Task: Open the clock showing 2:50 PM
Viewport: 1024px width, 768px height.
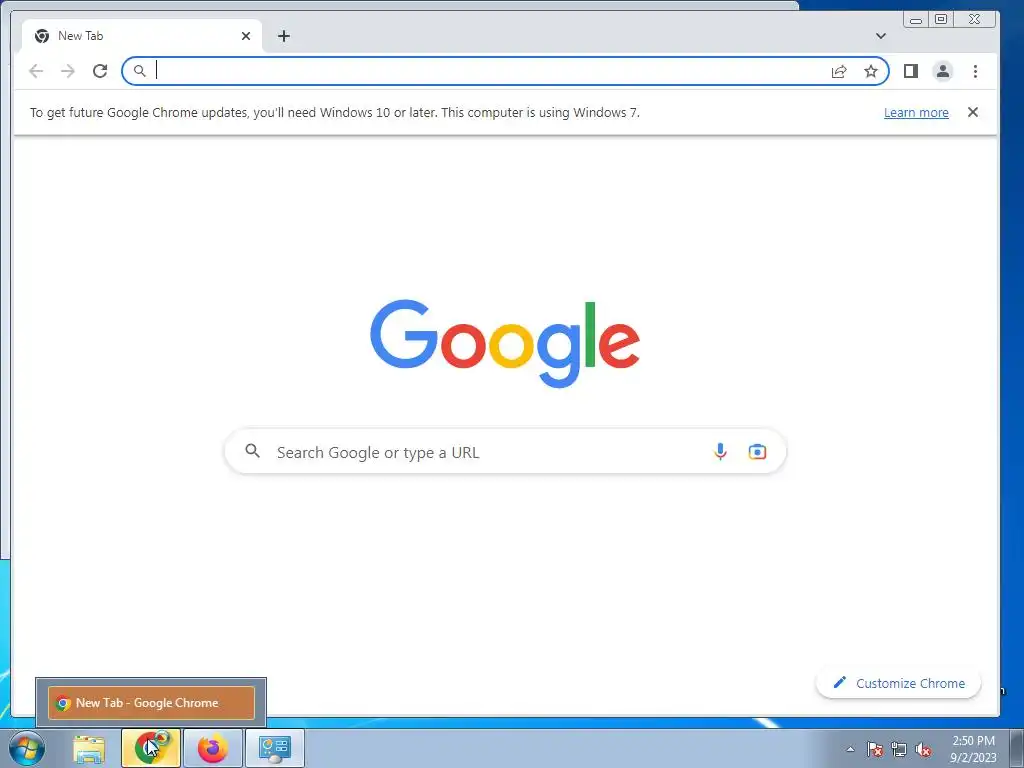Action: (x=973, y=749)
